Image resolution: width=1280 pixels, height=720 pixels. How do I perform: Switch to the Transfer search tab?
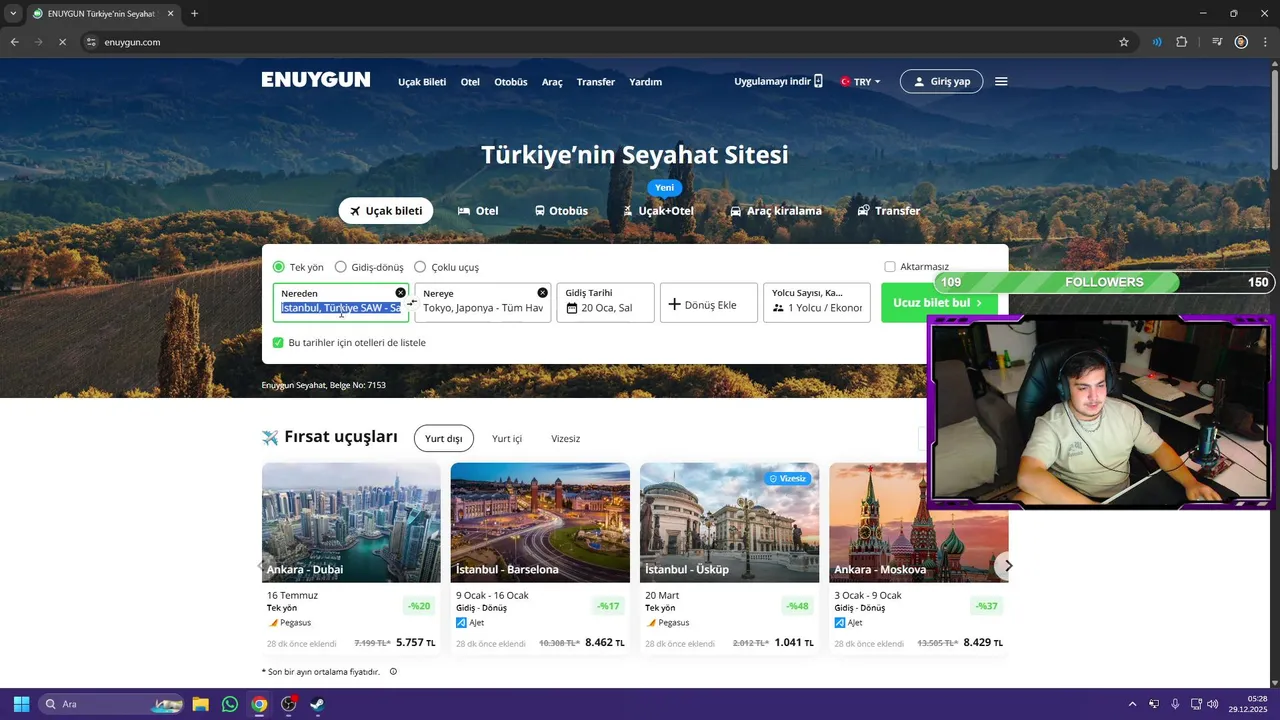[889, 210]
